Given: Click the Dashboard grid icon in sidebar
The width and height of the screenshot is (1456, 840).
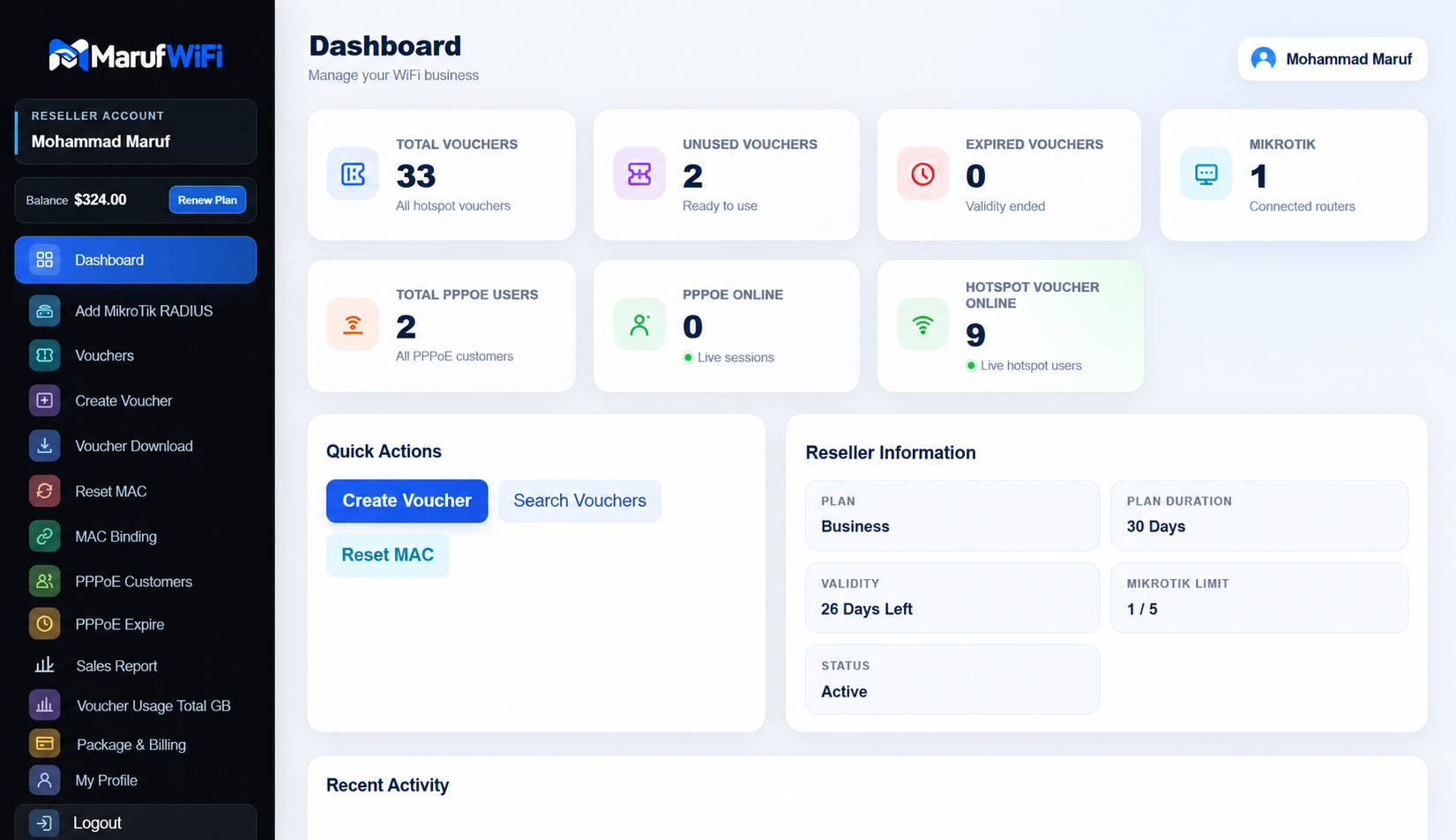Looking at the screenshot, I should [x=44, y=260].
